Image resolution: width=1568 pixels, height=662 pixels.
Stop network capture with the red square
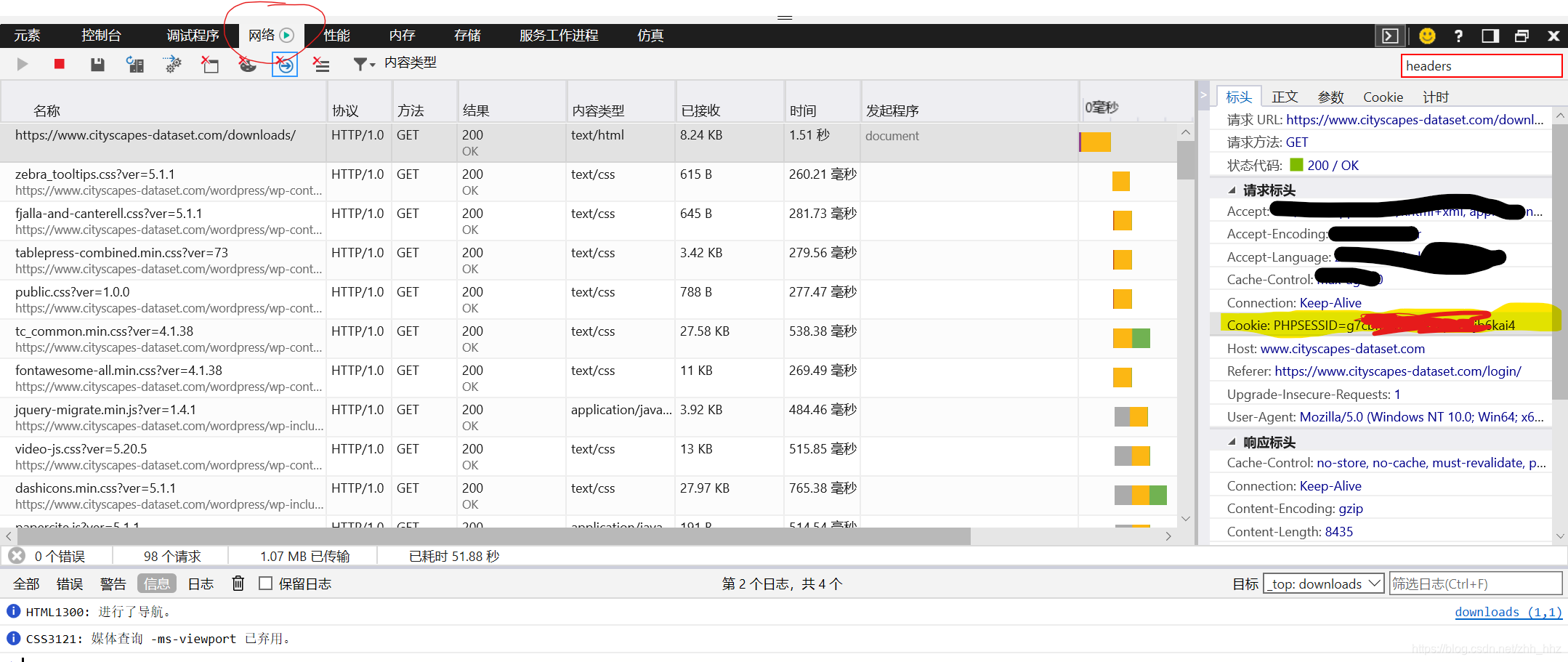click(60, 65)
